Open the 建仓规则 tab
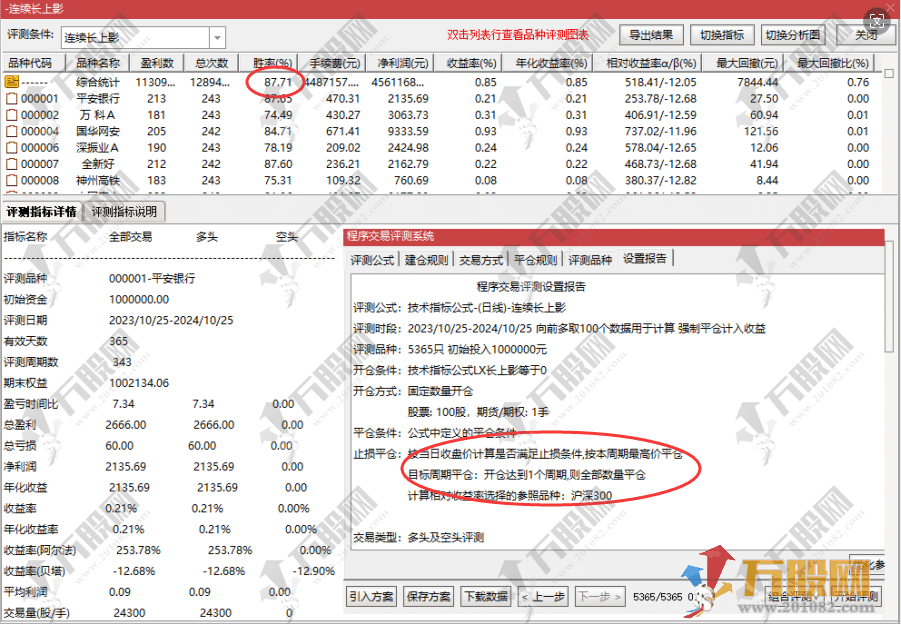The image size is (901, 624). tap(427, 260)
